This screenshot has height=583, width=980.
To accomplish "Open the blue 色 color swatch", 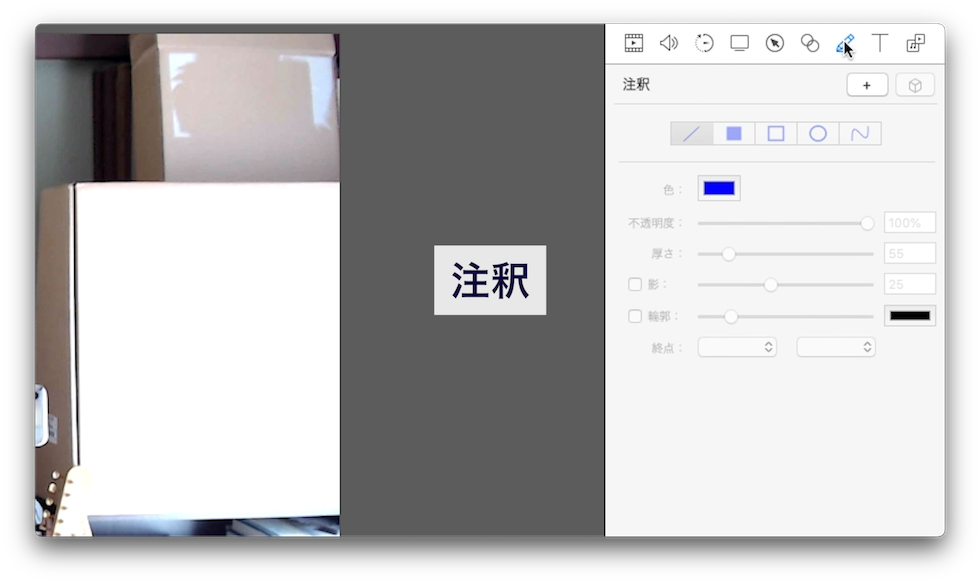I will (x=718, y=188).
